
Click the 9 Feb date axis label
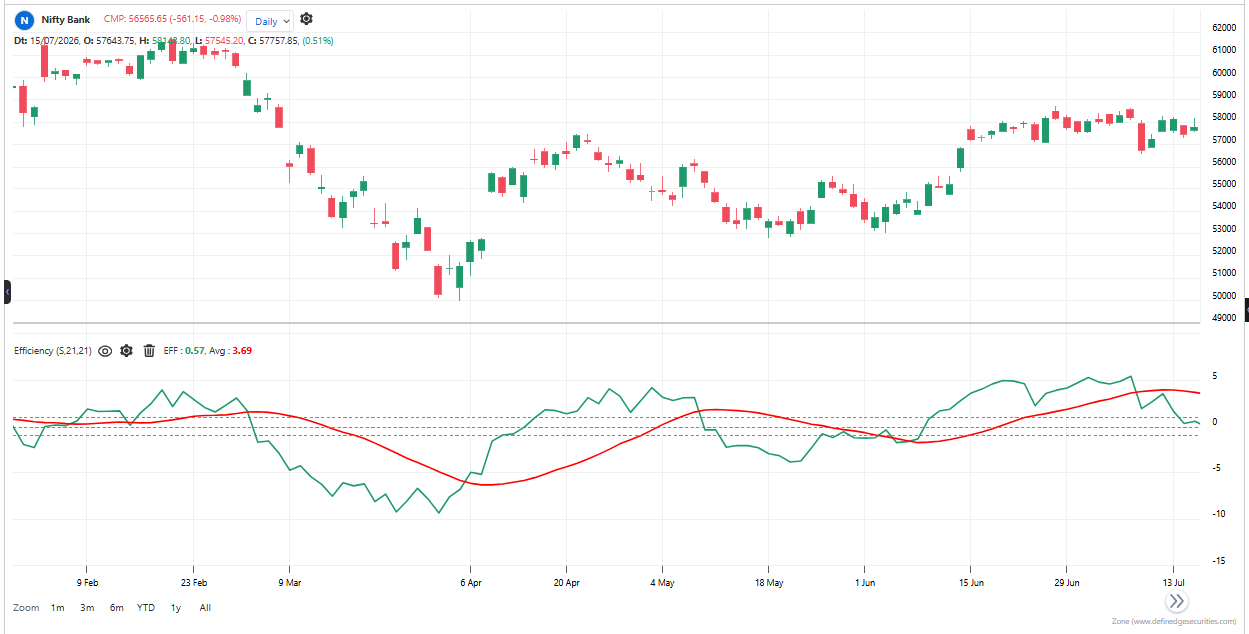click(x=86, y=582)
